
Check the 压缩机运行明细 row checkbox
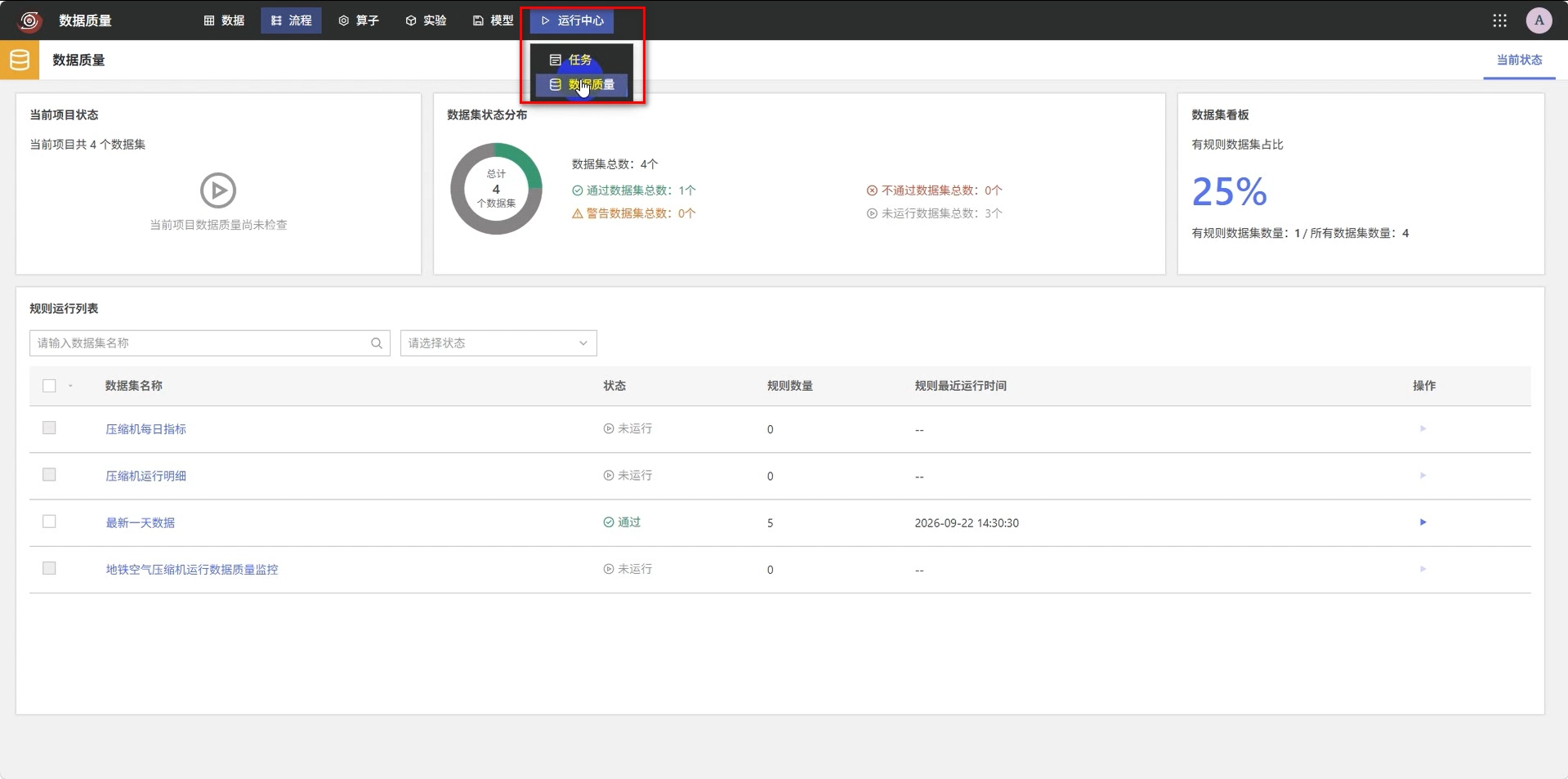49,475
